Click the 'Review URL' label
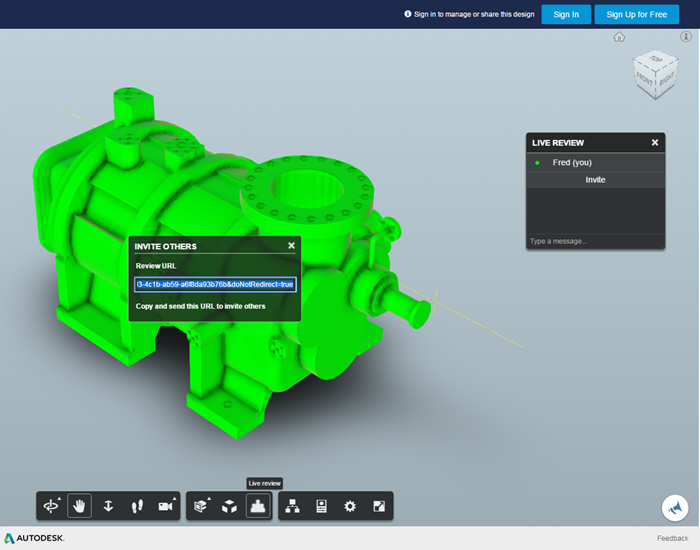This screenshot has height=550, width=700. click(x=156, y=266)
